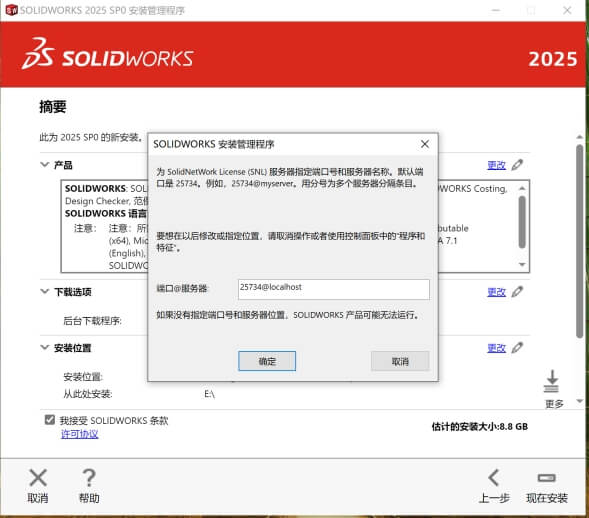
Task: Open the 帮助 question mark icon
Action: (89, 478)
